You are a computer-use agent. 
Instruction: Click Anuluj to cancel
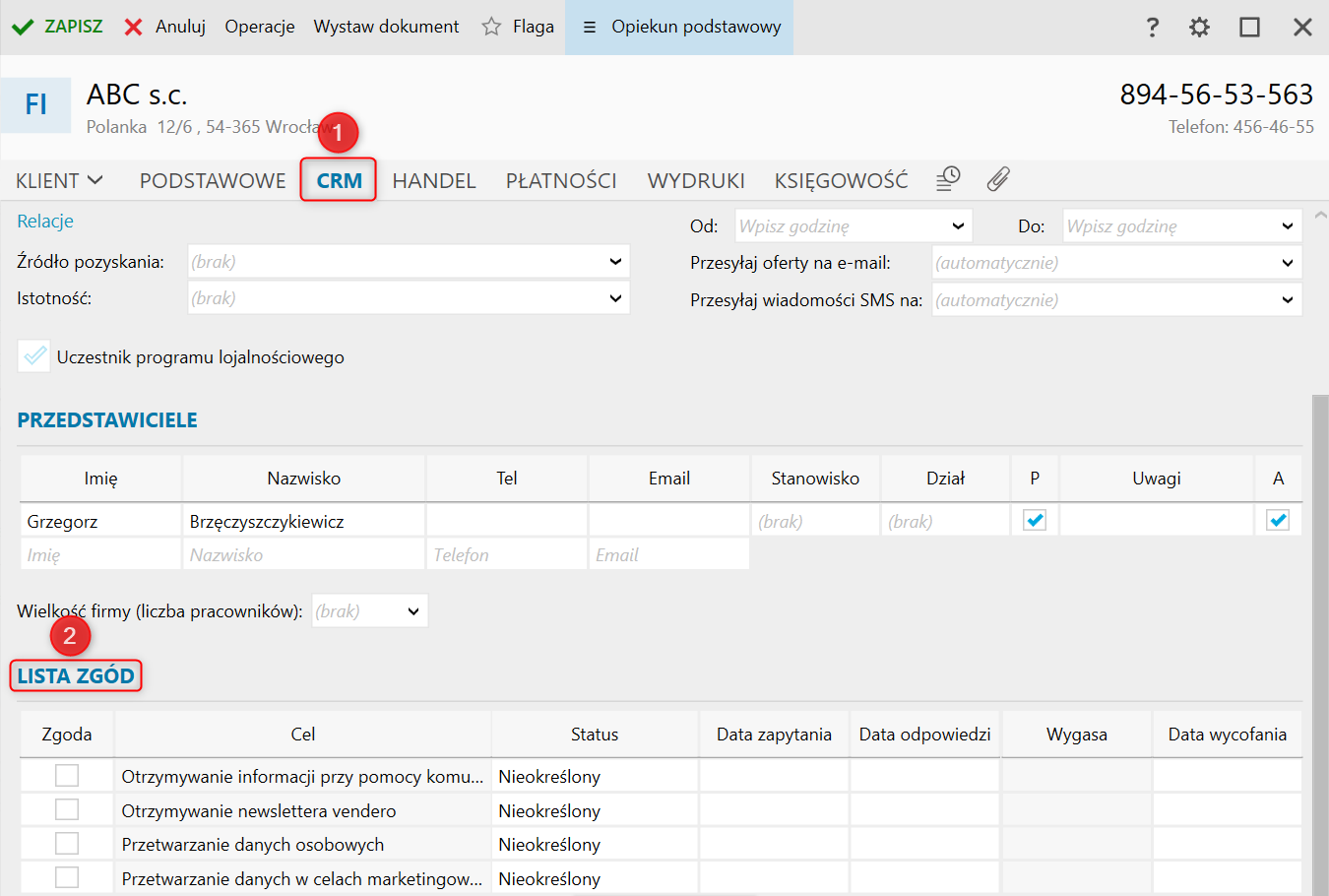[165, 27]
